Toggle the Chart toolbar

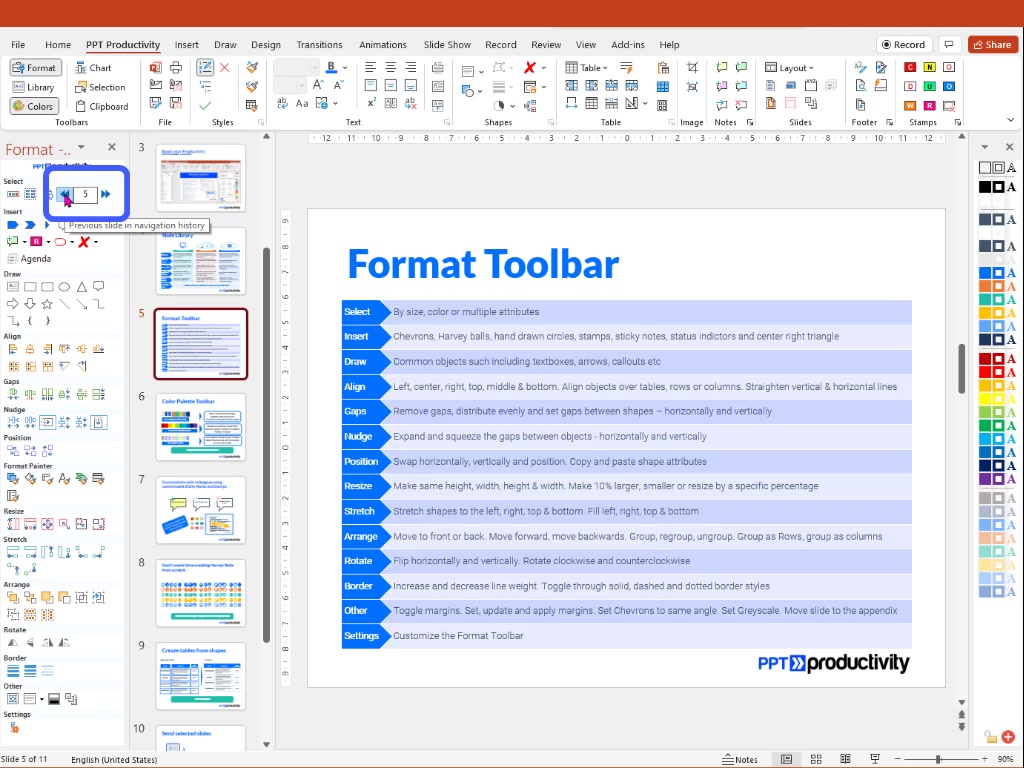point(93,67)
